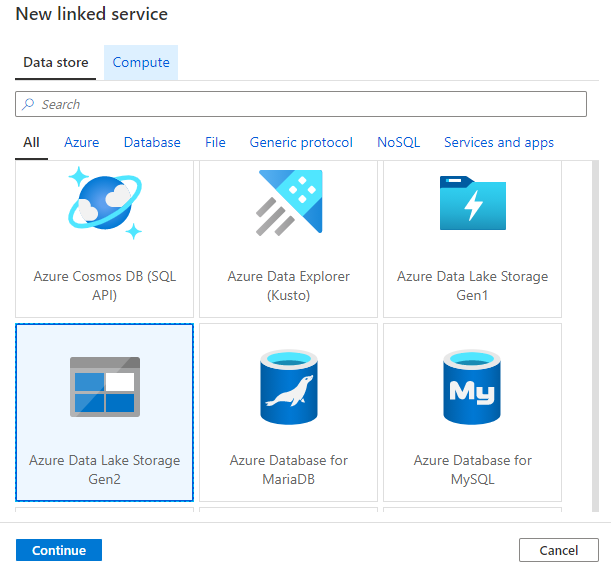This screenshot has height=566, width=611.
Task: Switch to the Compute tab
Action: coord(141,63)
